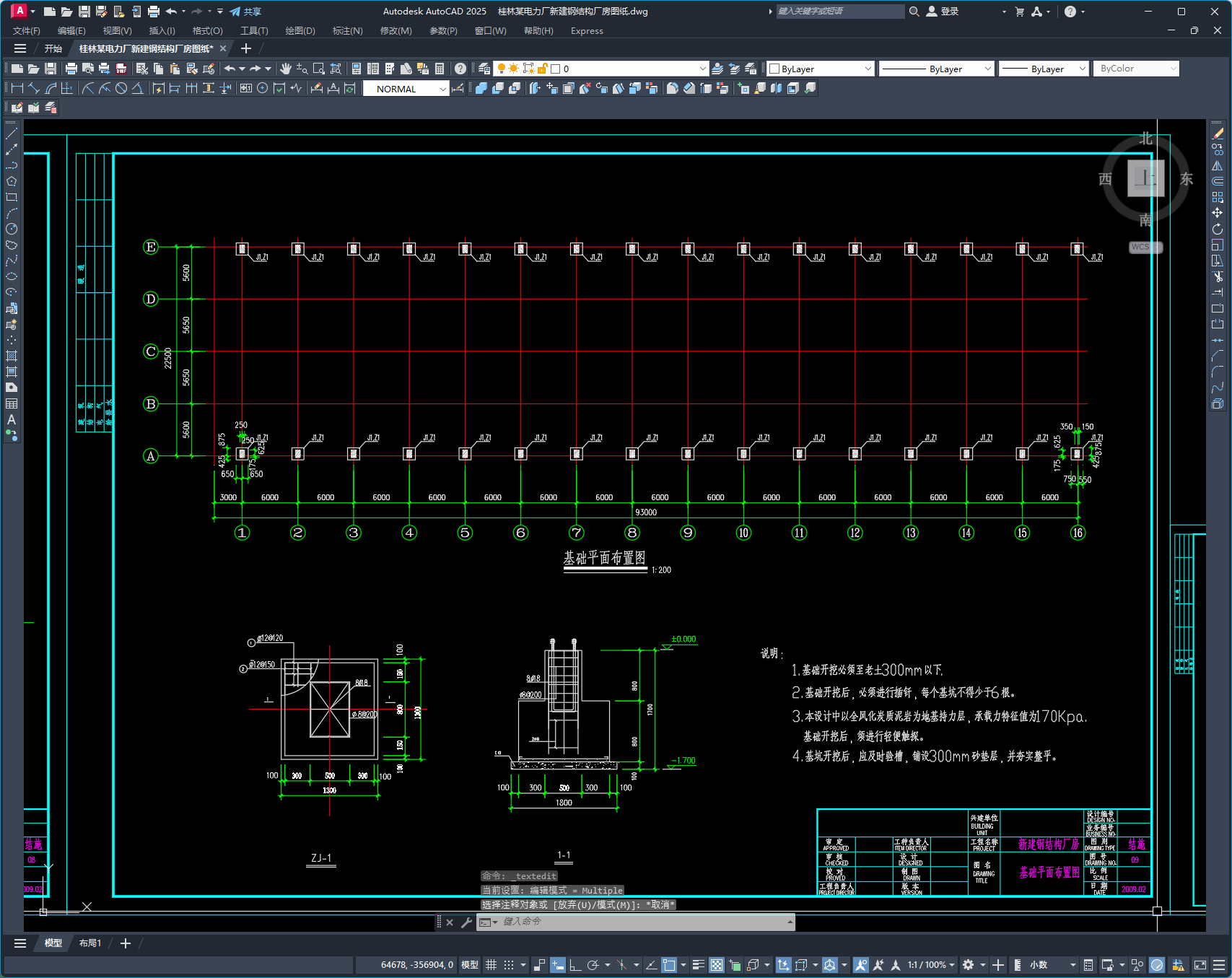Click the Plot printer icon

(71, 69)
